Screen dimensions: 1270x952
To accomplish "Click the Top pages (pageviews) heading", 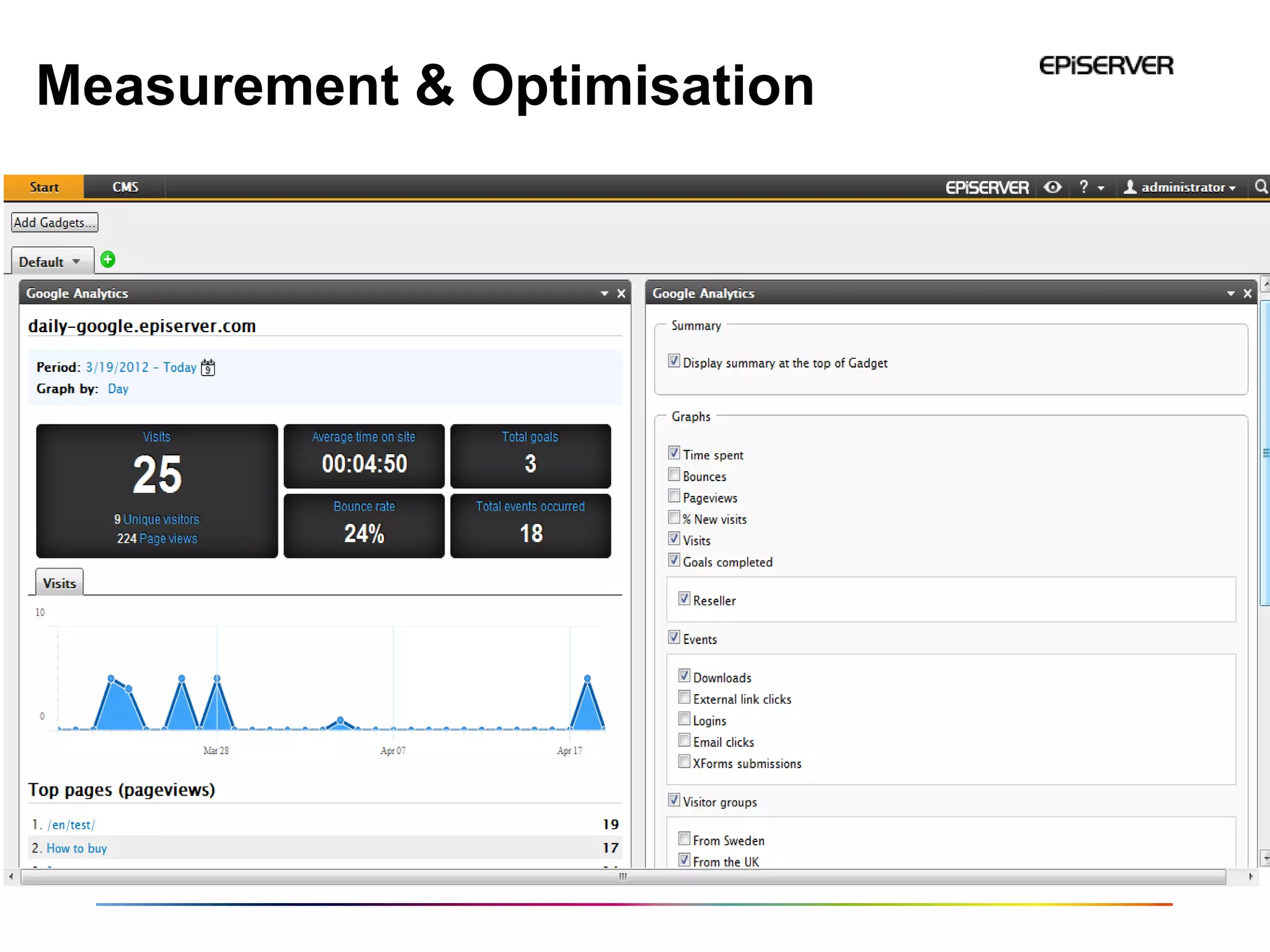I will (x=122, y=790).
